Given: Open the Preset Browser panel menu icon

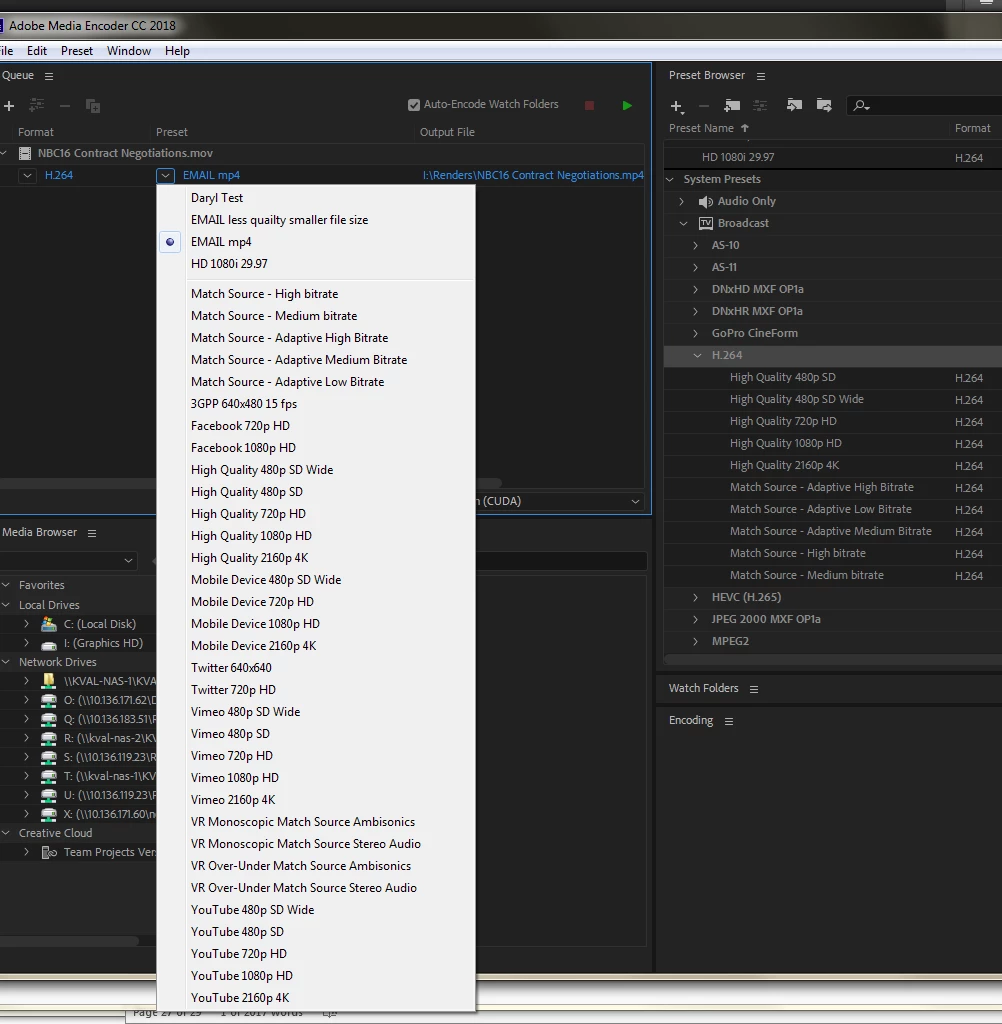Looking at the screenshot, I should (x=761, y=76).
